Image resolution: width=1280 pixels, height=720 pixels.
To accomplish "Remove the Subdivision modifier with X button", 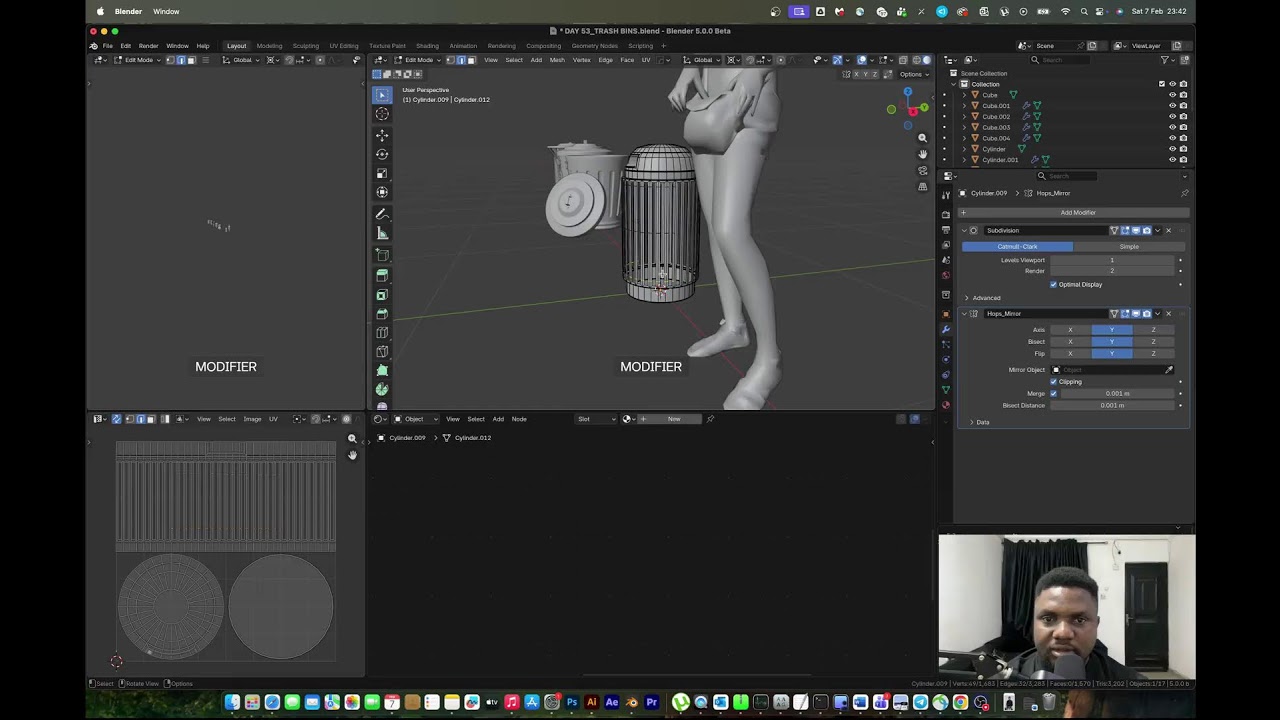I will (1168, 231).
